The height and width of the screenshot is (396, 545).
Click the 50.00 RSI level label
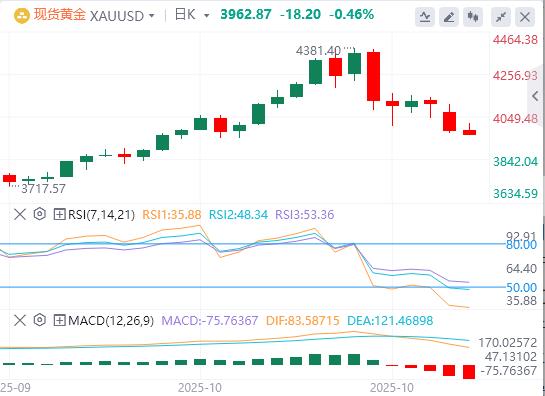pos(521,288)
